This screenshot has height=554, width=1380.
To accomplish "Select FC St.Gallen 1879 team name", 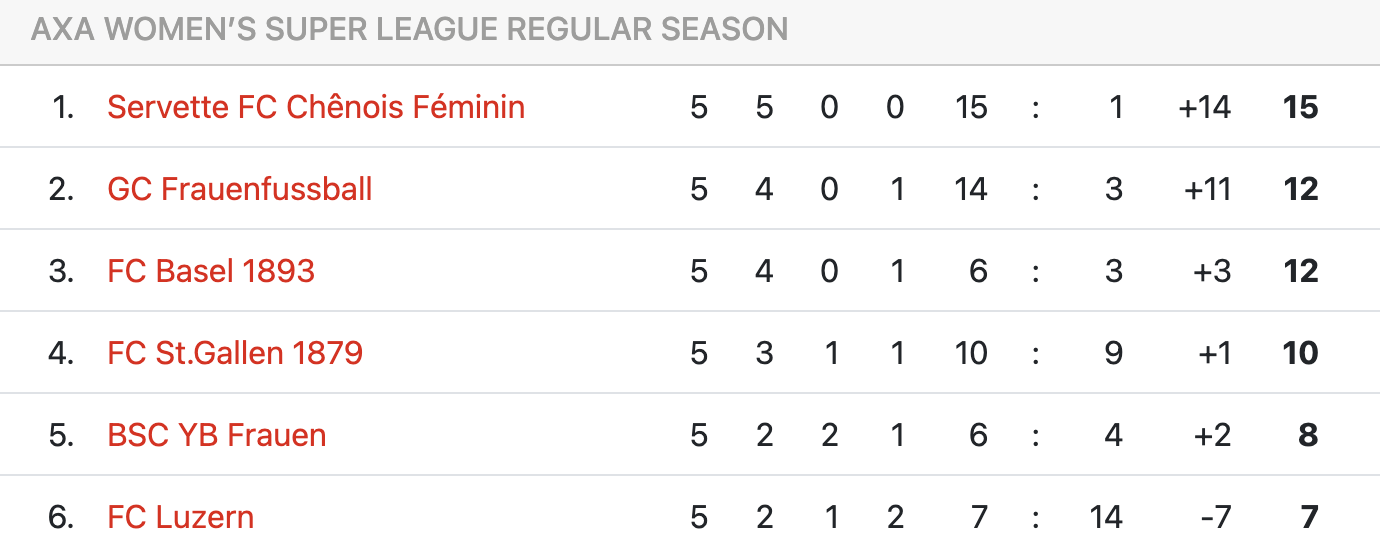I will (235, 353).
